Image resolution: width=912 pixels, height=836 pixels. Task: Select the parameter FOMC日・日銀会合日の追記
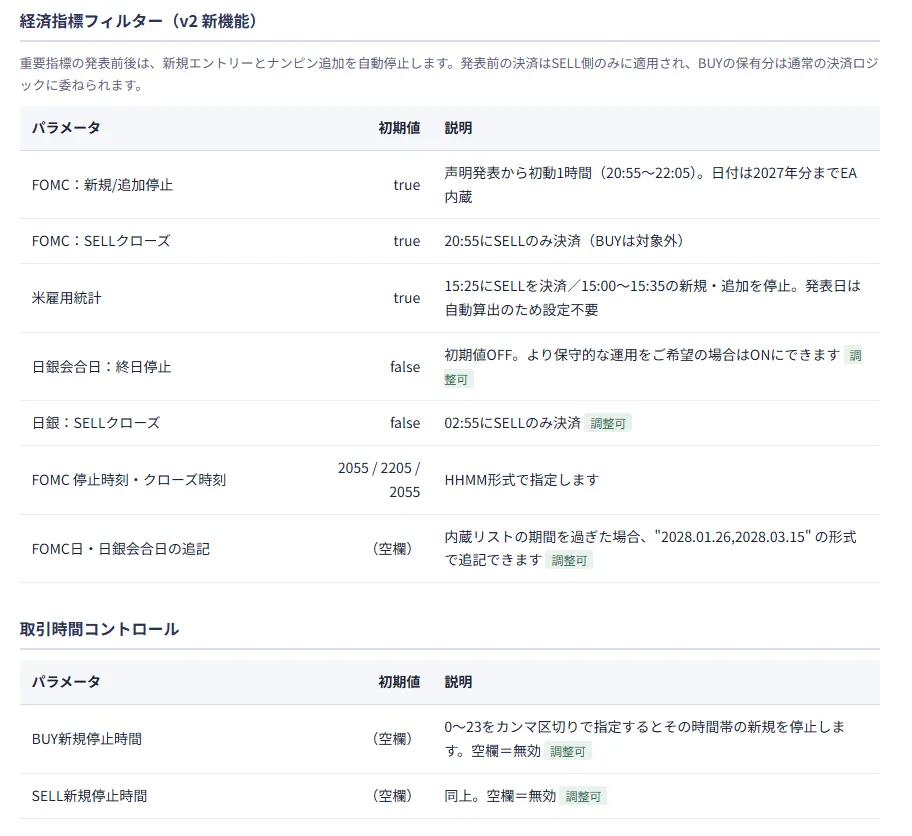pos(121,549)
